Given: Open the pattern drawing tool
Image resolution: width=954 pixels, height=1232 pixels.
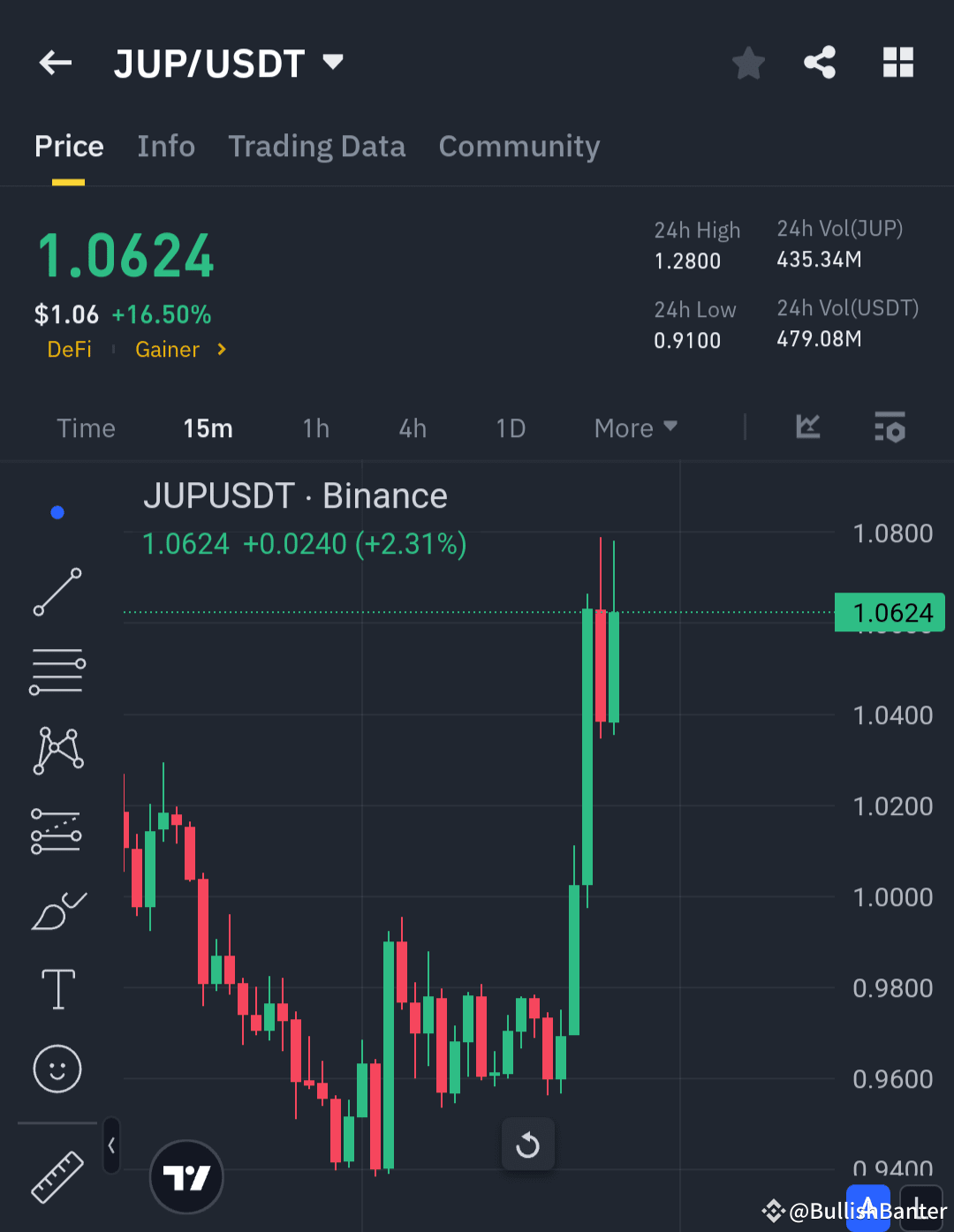Looking at the screenshot, I should (x=57, y=749).
